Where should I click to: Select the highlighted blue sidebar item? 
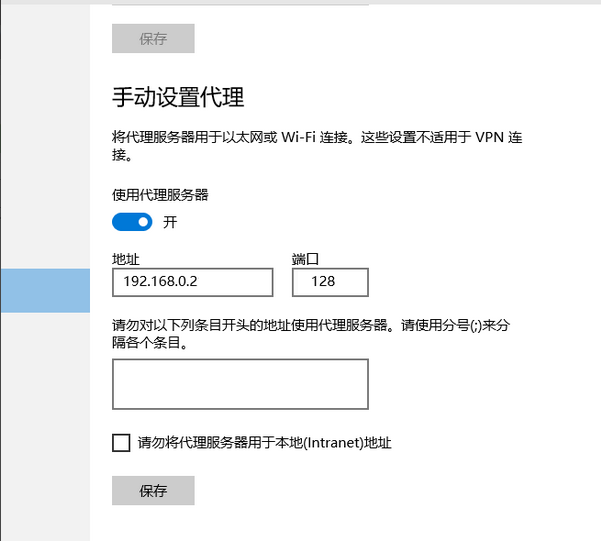click(45, 290)
